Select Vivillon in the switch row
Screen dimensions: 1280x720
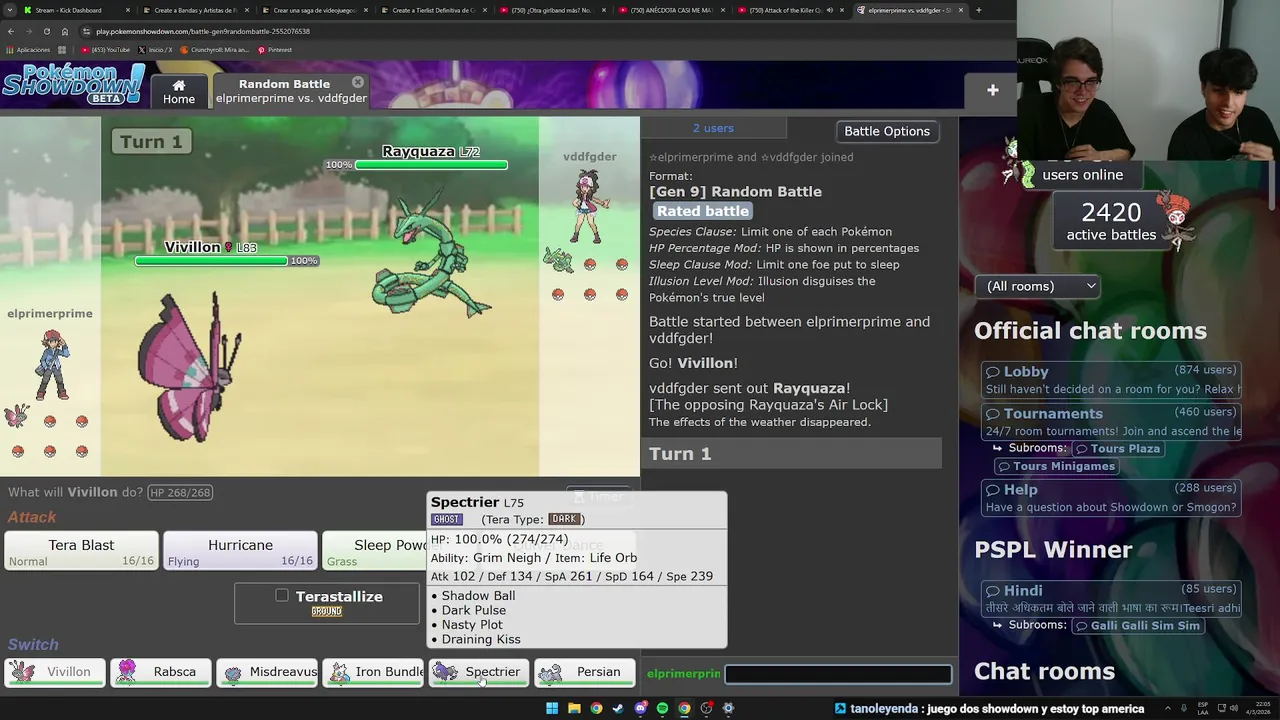coord(55,672)
